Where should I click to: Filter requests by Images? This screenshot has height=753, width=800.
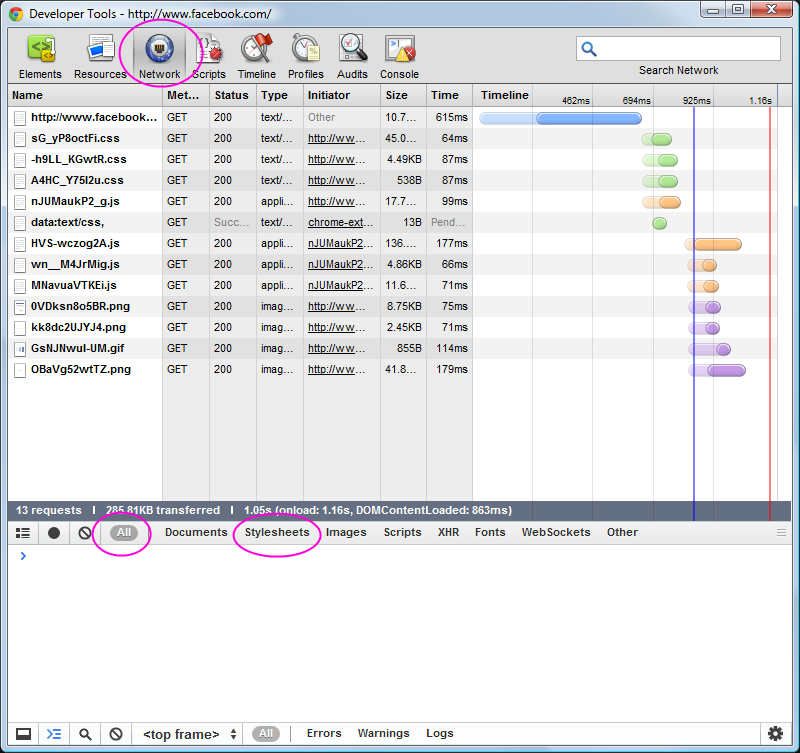pos(346,532)
